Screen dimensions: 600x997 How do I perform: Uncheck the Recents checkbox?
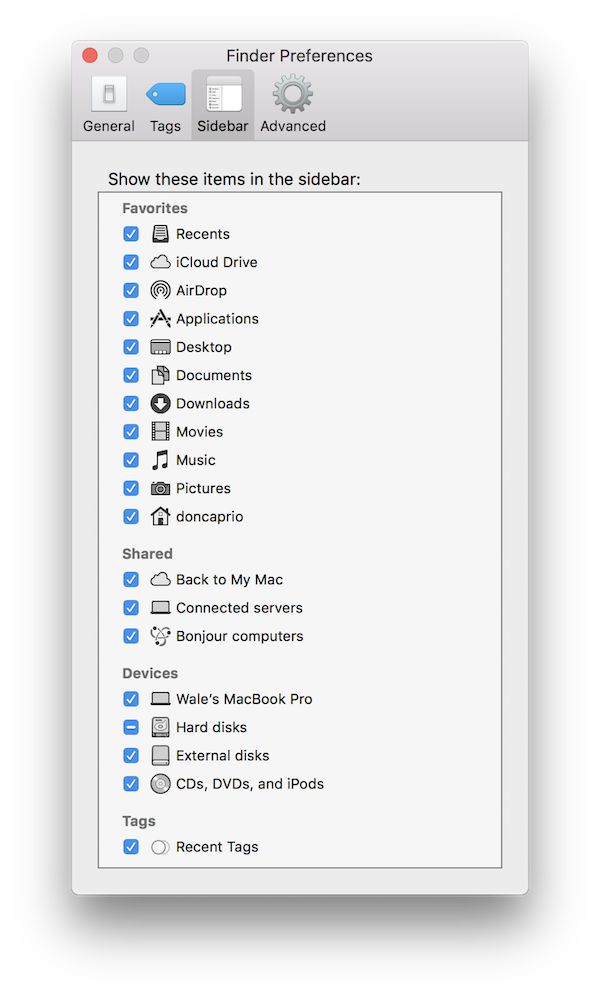130,233
